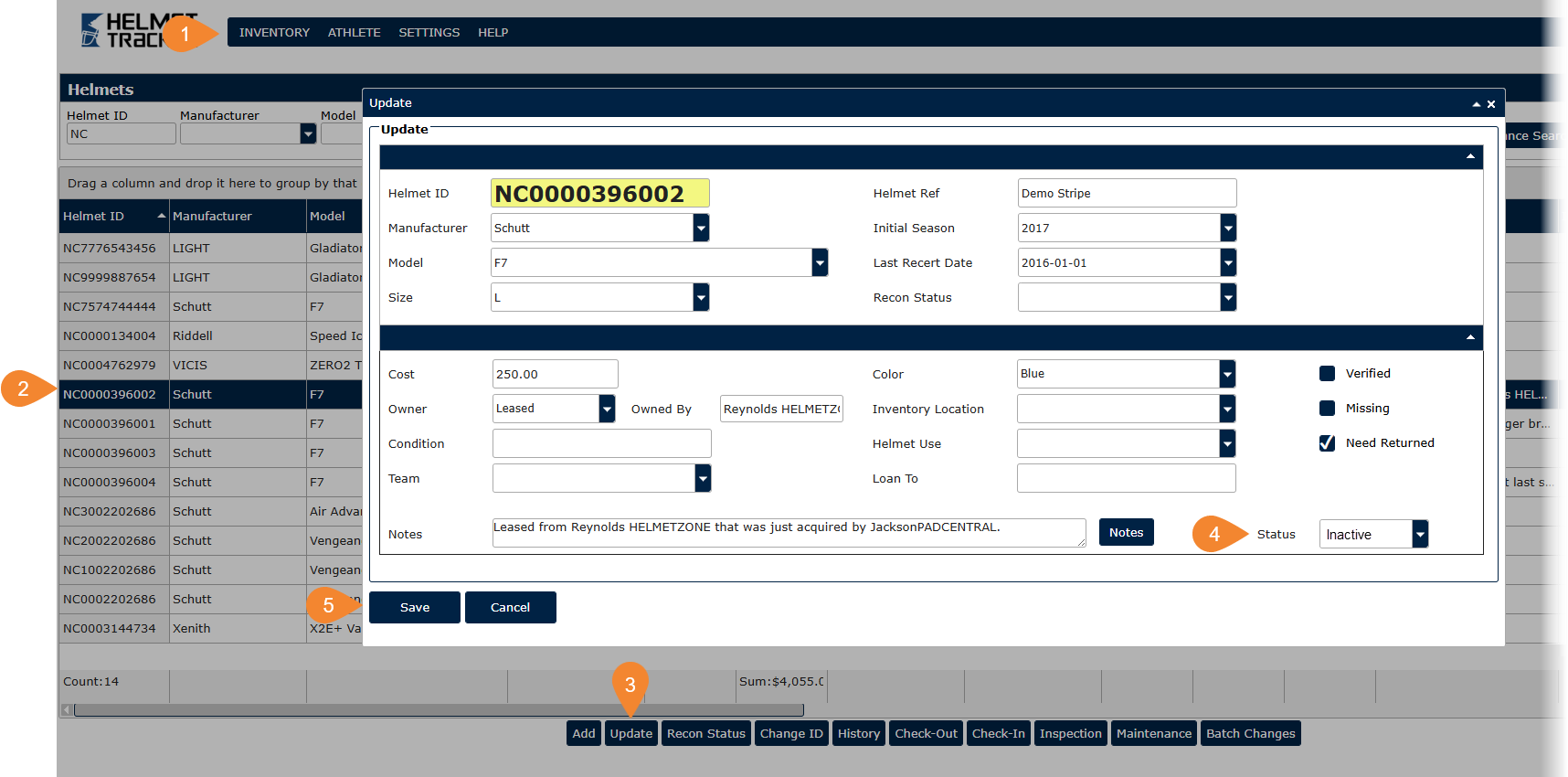
Task: Uncheck the Need Returned checkbox
Action: coord(1327,442)
